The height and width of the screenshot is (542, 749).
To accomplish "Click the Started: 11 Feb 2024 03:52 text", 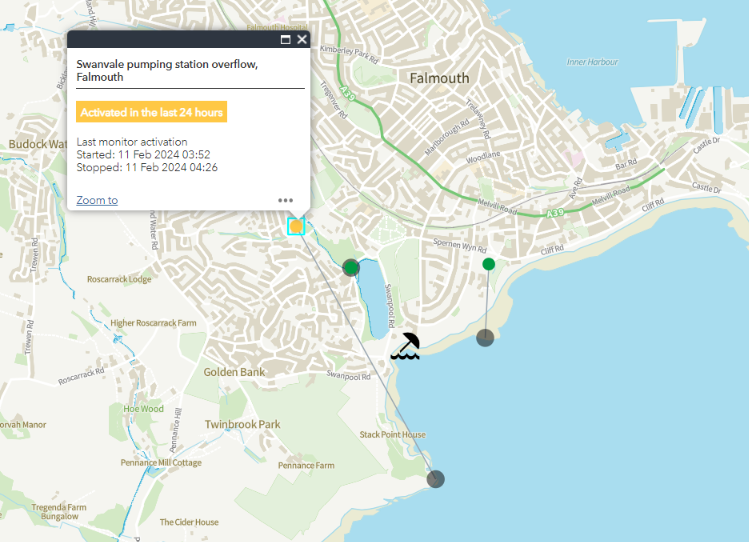I will 143,154.
